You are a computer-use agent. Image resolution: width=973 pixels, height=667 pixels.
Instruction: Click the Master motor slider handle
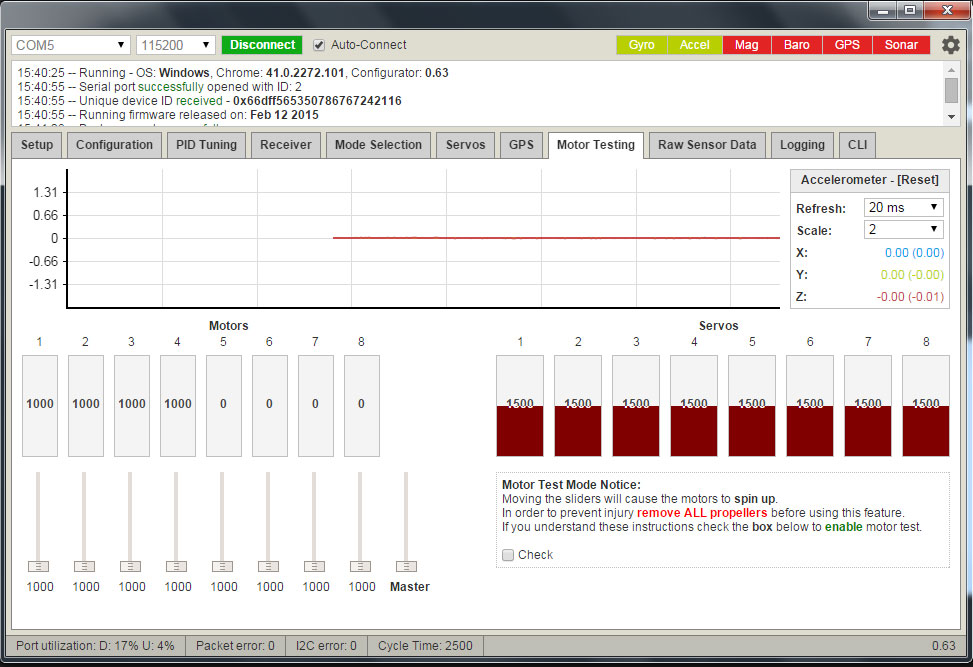406,566
